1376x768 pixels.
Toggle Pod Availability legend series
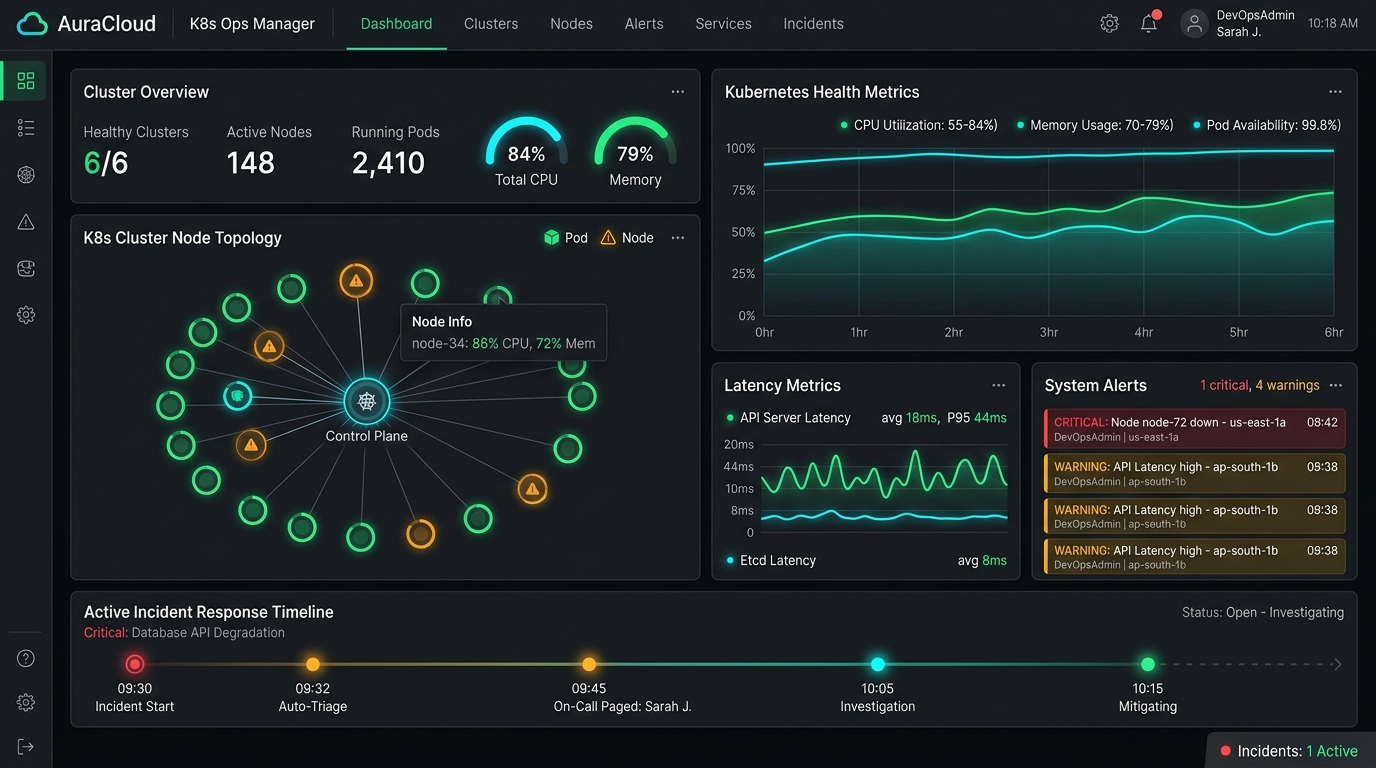pos(1266,125)
